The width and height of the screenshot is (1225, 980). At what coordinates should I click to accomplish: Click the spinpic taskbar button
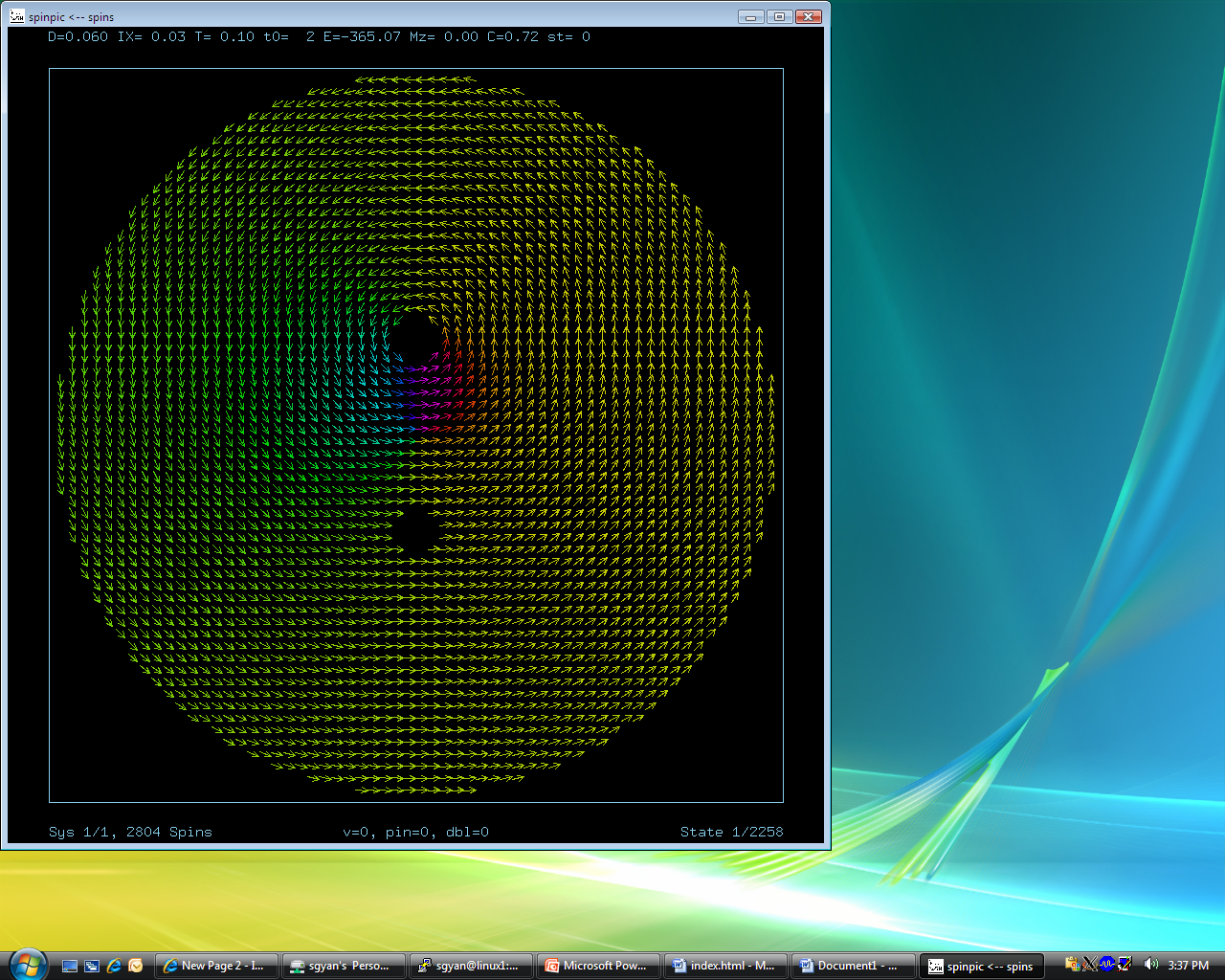tap(982, 966)
